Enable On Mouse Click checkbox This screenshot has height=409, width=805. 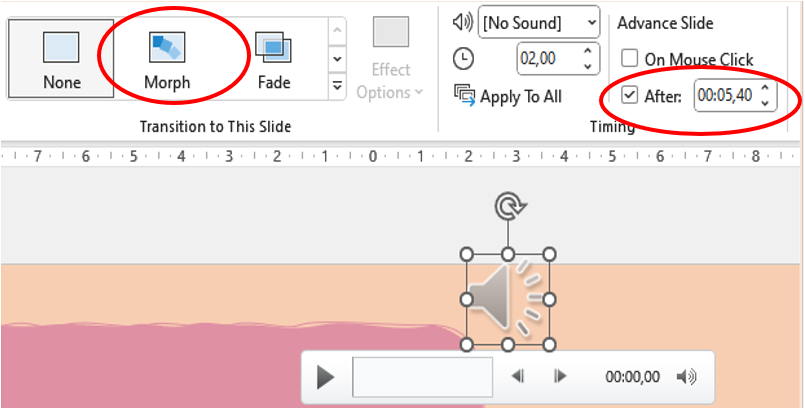pos(629,58)
